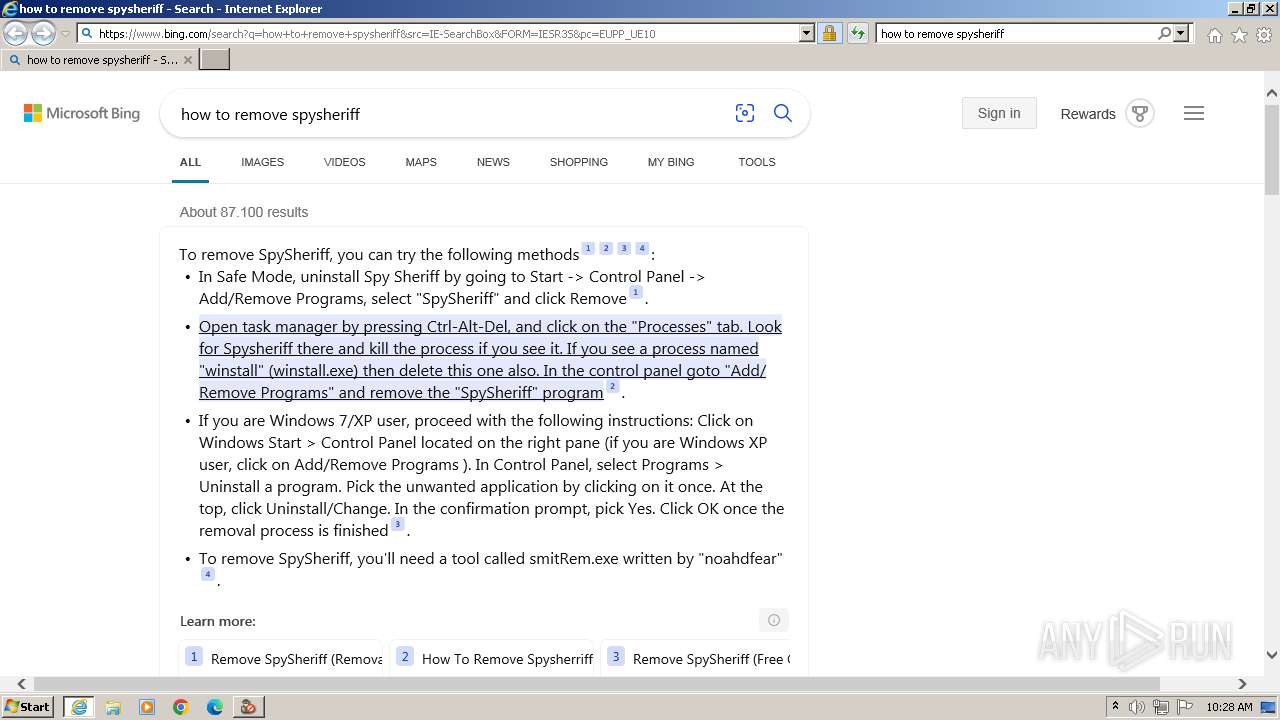Open a new blank tab
1280x720 pixels.
click(x=215, y=60)
